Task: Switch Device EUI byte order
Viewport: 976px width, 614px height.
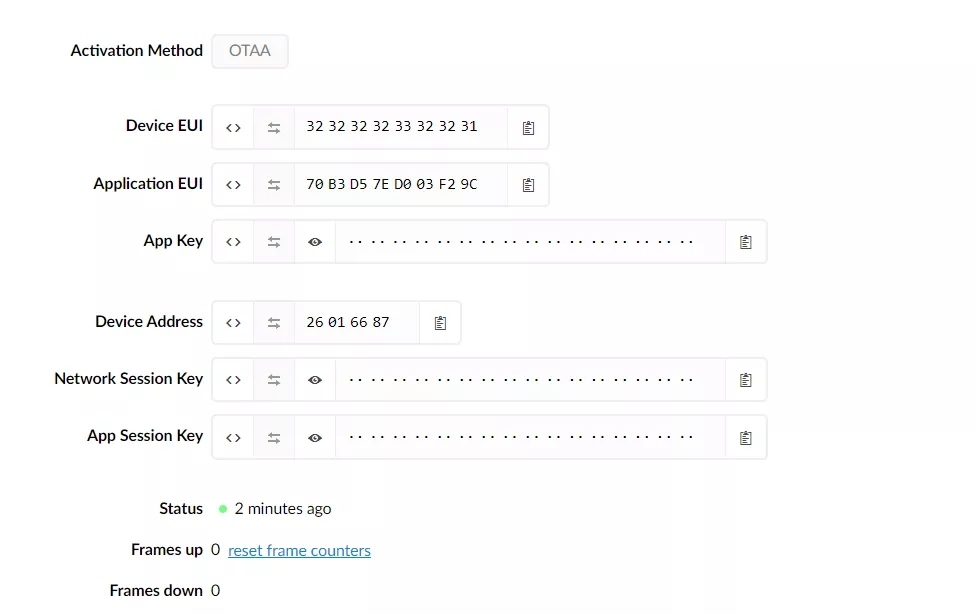Action: pyautogui.click(x=274, y=127)
